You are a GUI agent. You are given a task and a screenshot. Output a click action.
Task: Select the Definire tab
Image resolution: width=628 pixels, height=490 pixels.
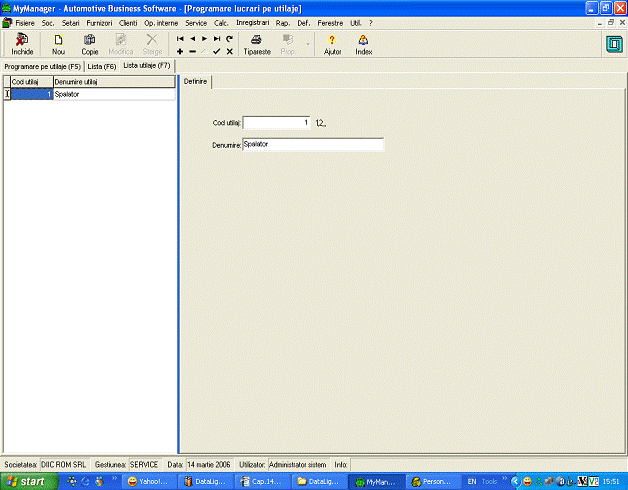coord(196,81)
